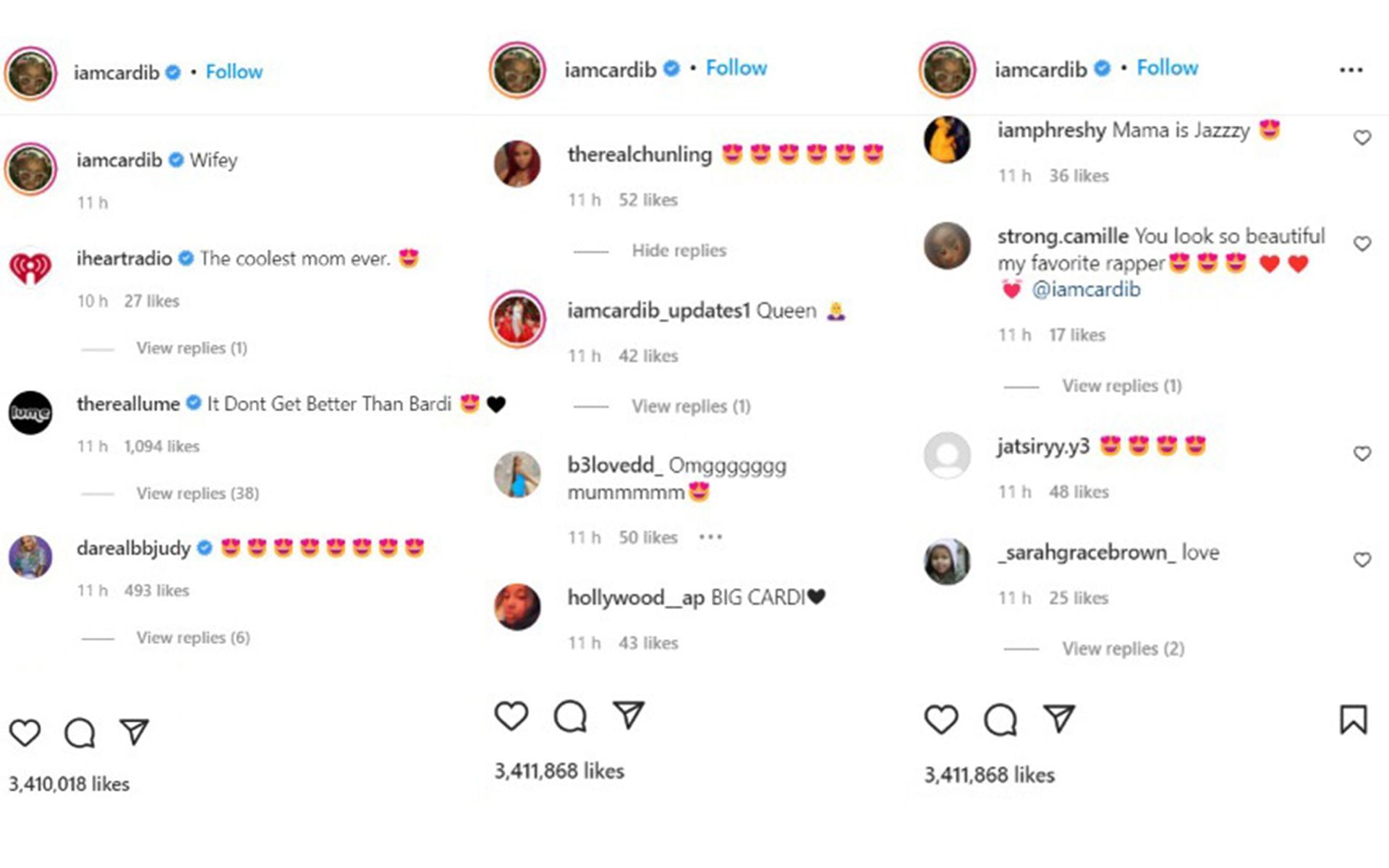Click share arrow icon in the right panel

click(x=1059, y=718)
